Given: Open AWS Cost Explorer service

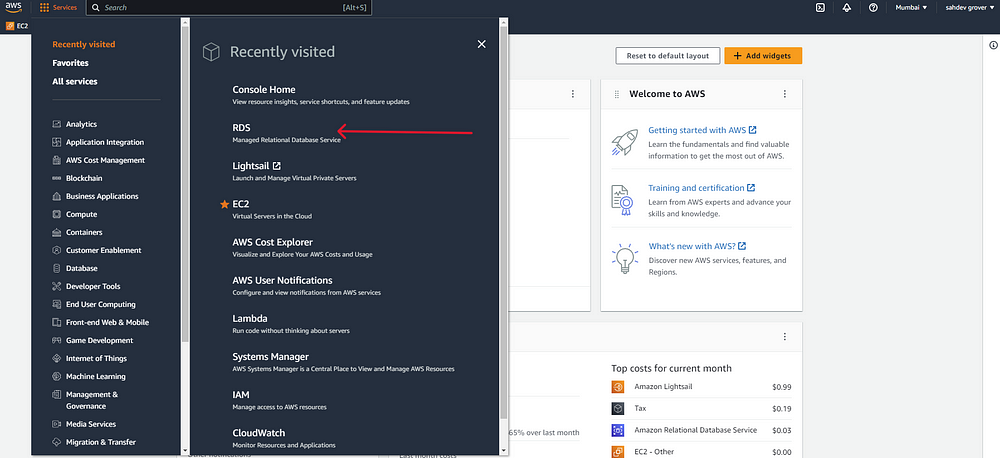Looking at the screenshot, I should pyautogui.click(x=272, y=242).
